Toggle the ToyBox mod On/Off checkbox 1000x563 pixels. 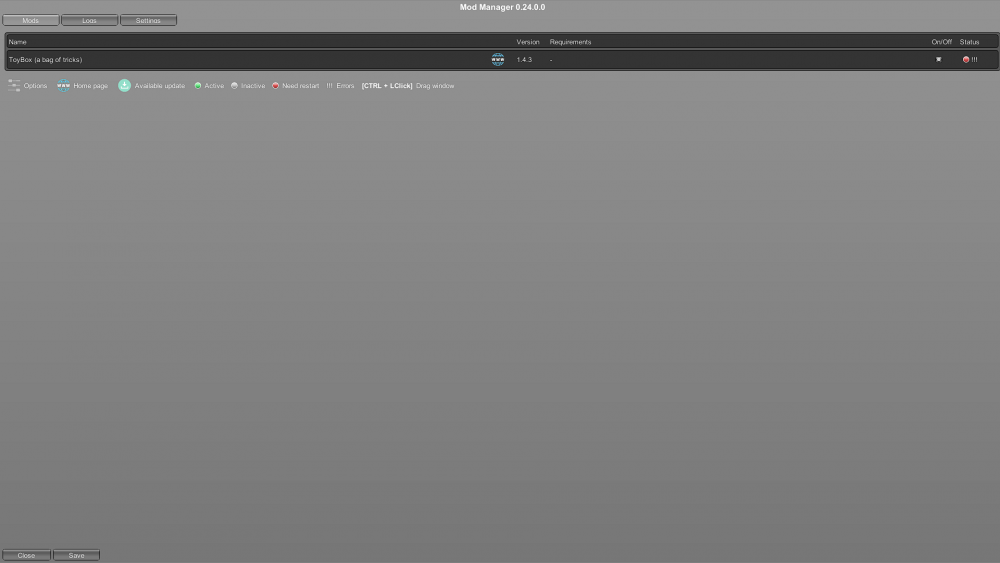938,60
